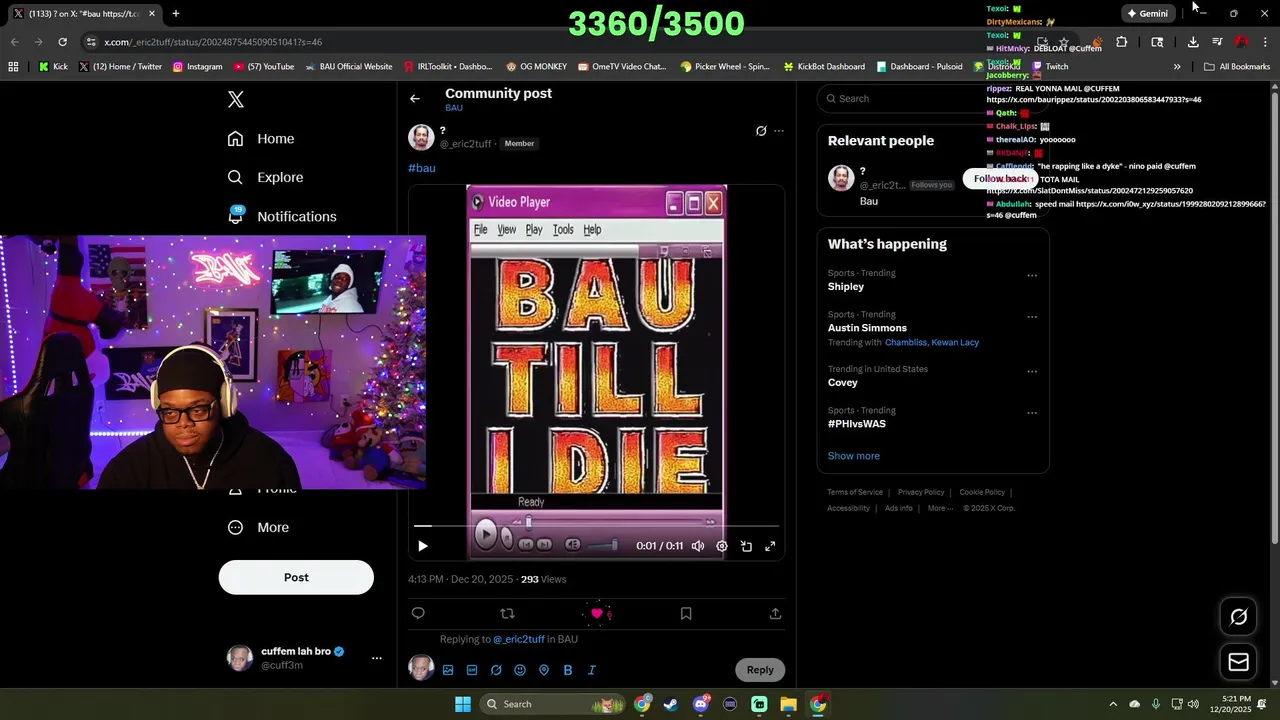Click the white Post button in the sidebar
This screenshot has height=720, width=1280.
[x=296, y=577]
